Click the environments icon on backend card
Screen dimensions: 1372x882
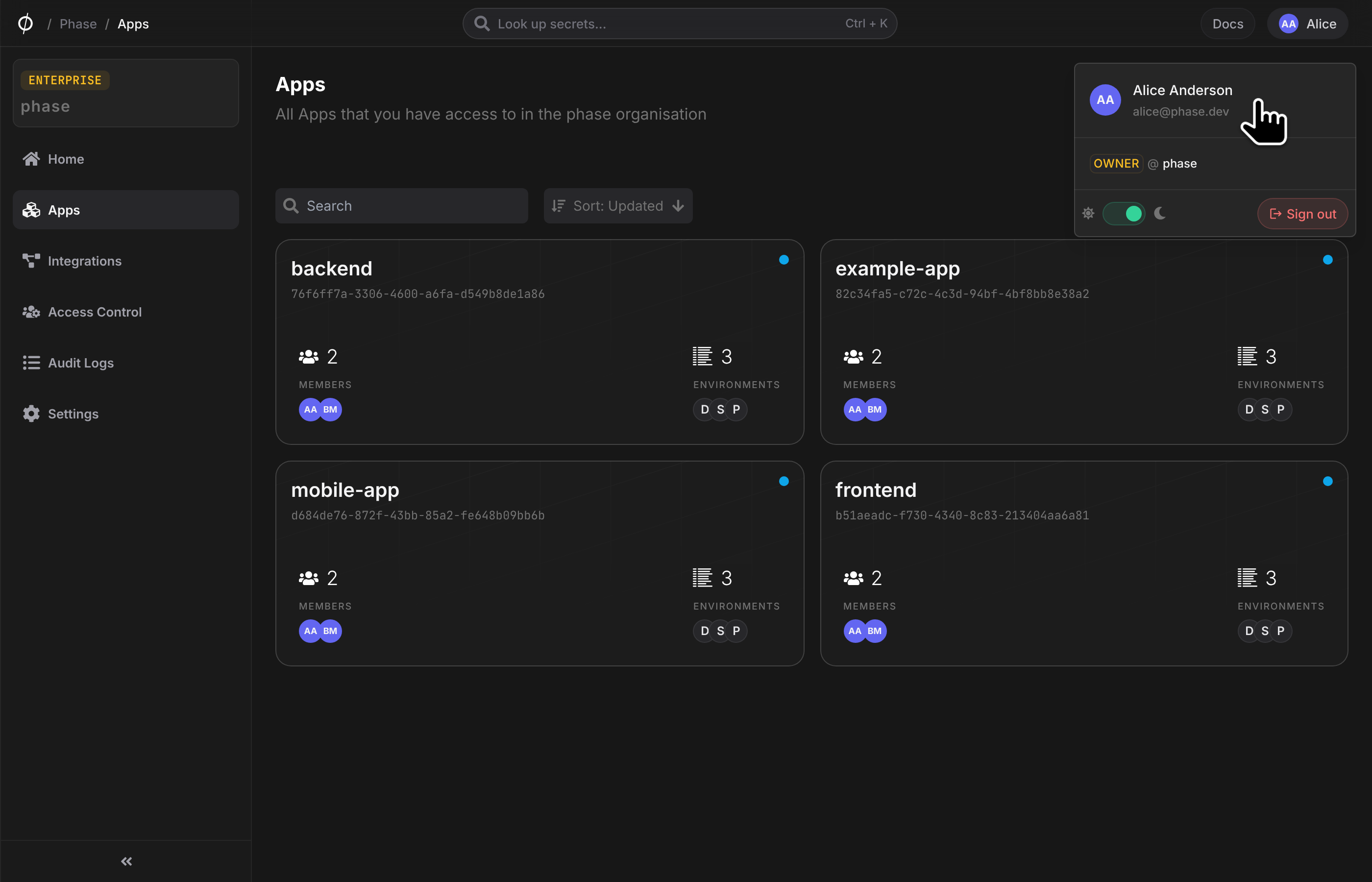[x=703, y=357]
